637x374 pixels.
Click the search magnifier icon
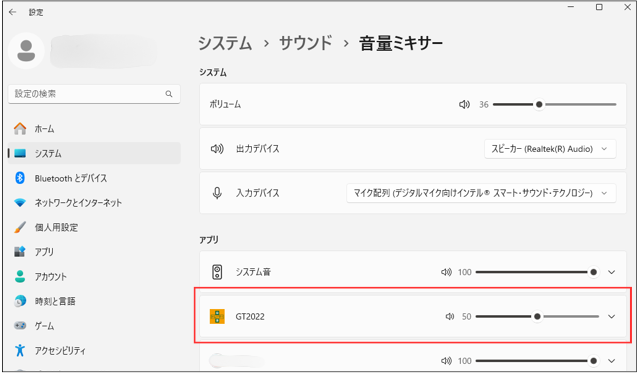169,94
